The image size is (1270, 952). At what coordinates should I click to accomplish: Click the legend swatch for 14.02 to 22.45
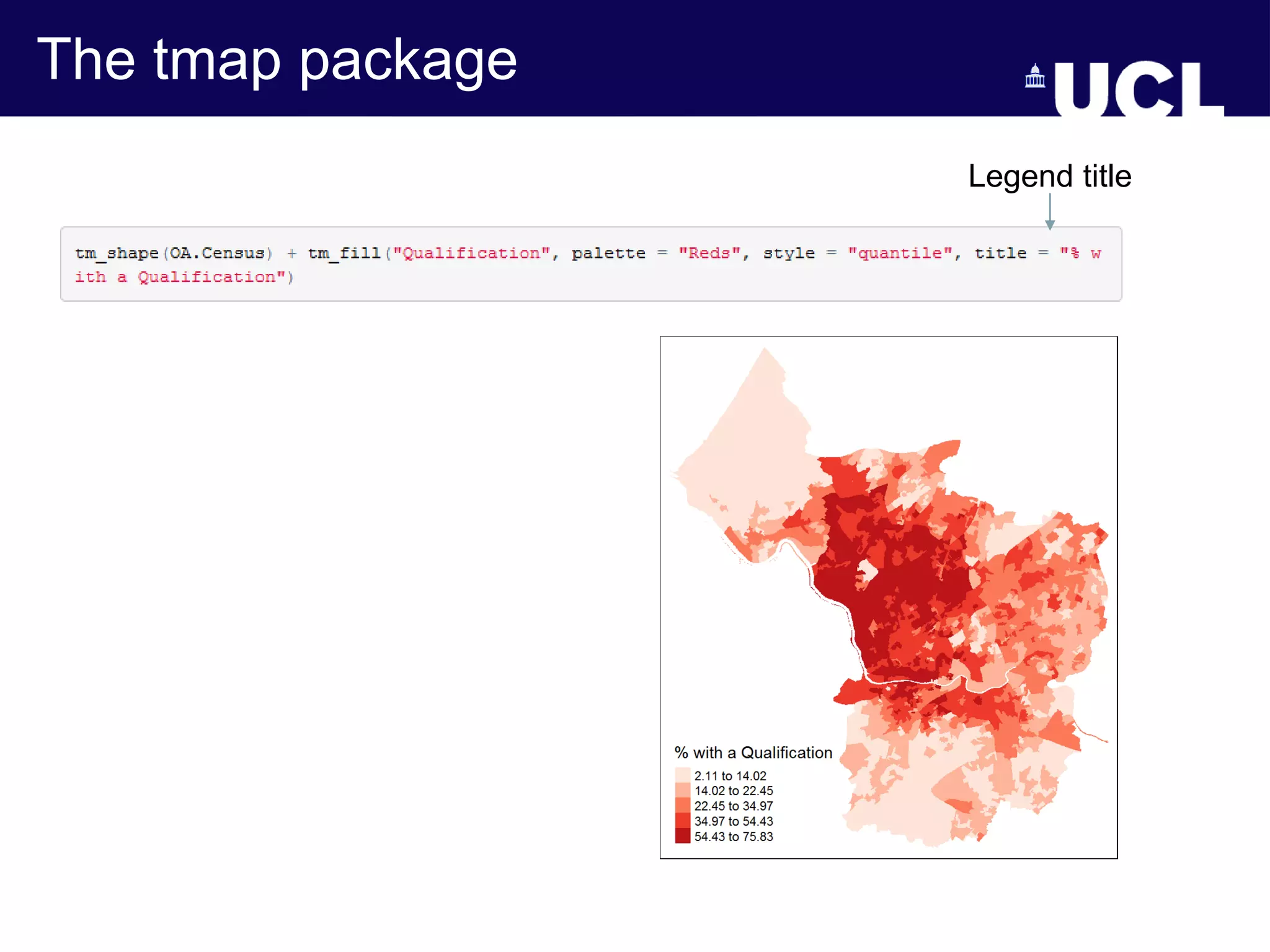click(683, 790)
